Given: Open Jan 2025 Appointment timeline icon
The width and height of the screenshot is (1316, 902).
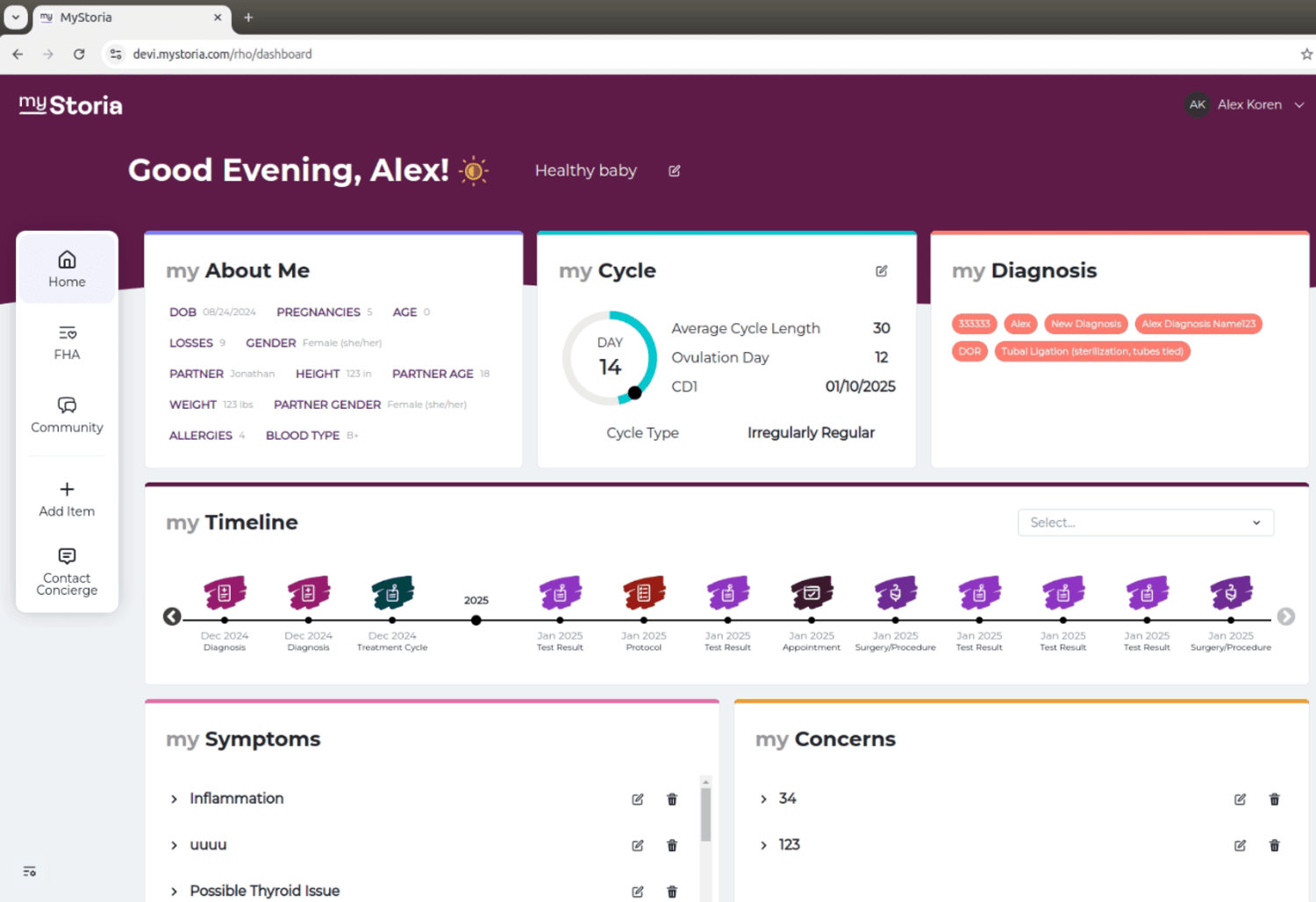Looking at the screenshot, I should point(812,593).
